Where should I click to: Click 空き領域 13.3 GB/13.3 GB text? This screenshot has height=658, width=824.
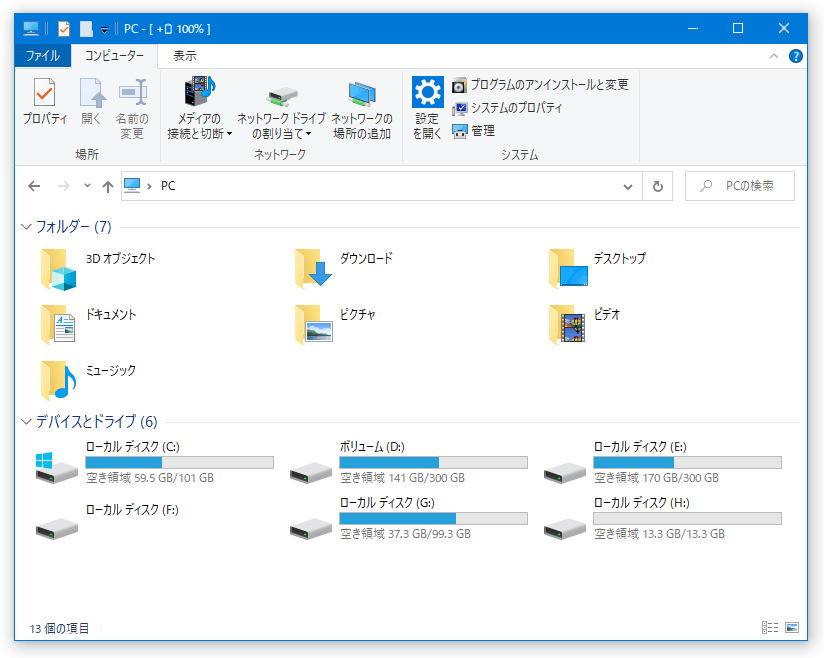click(x=660, y=534)
